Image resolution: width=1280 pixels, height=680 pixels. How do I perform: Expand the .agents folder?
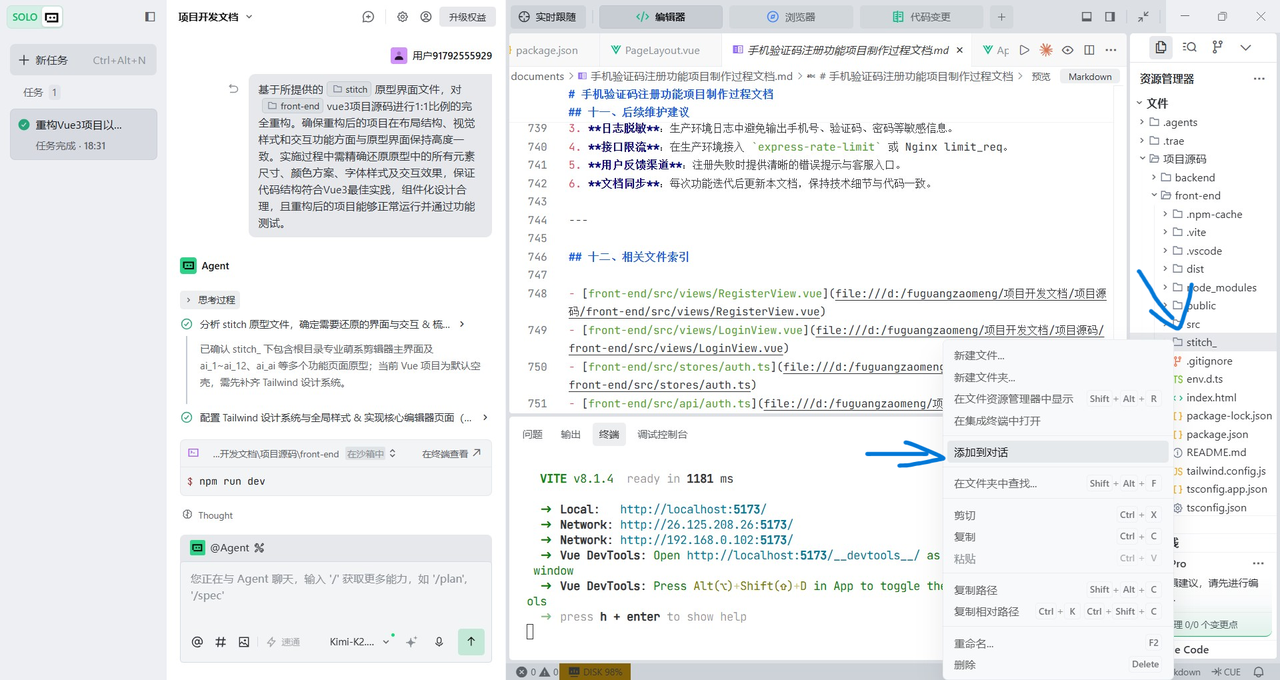tap(1204, 122)
